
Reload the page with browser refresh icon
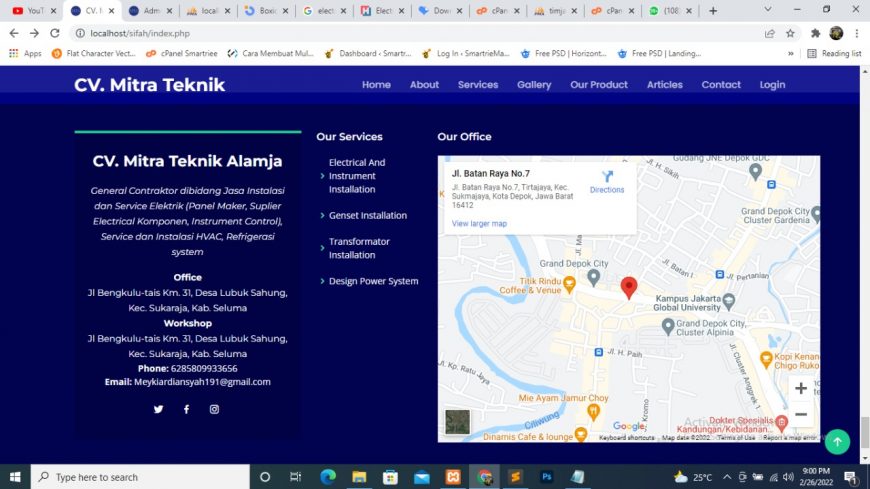[x=54, y=33]
